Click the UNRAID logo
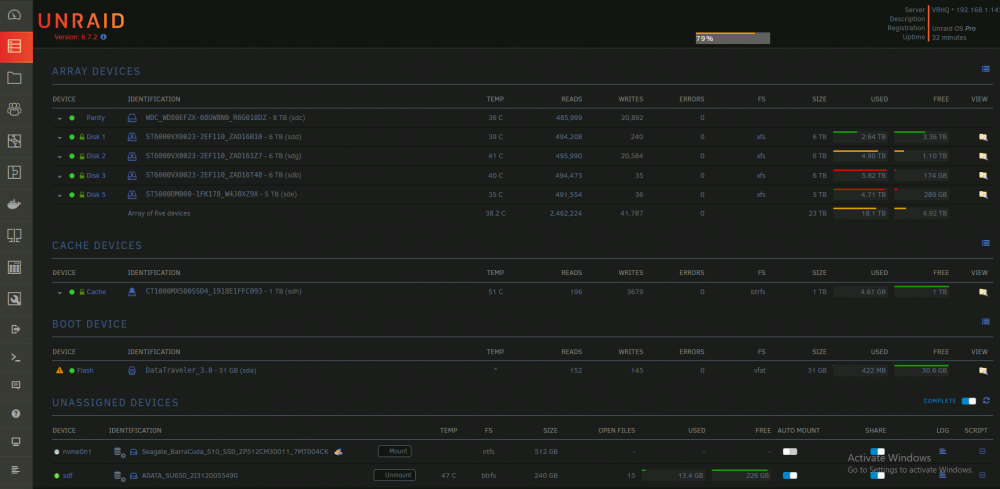Viewport: 1000px width, 489px height. 81,21
